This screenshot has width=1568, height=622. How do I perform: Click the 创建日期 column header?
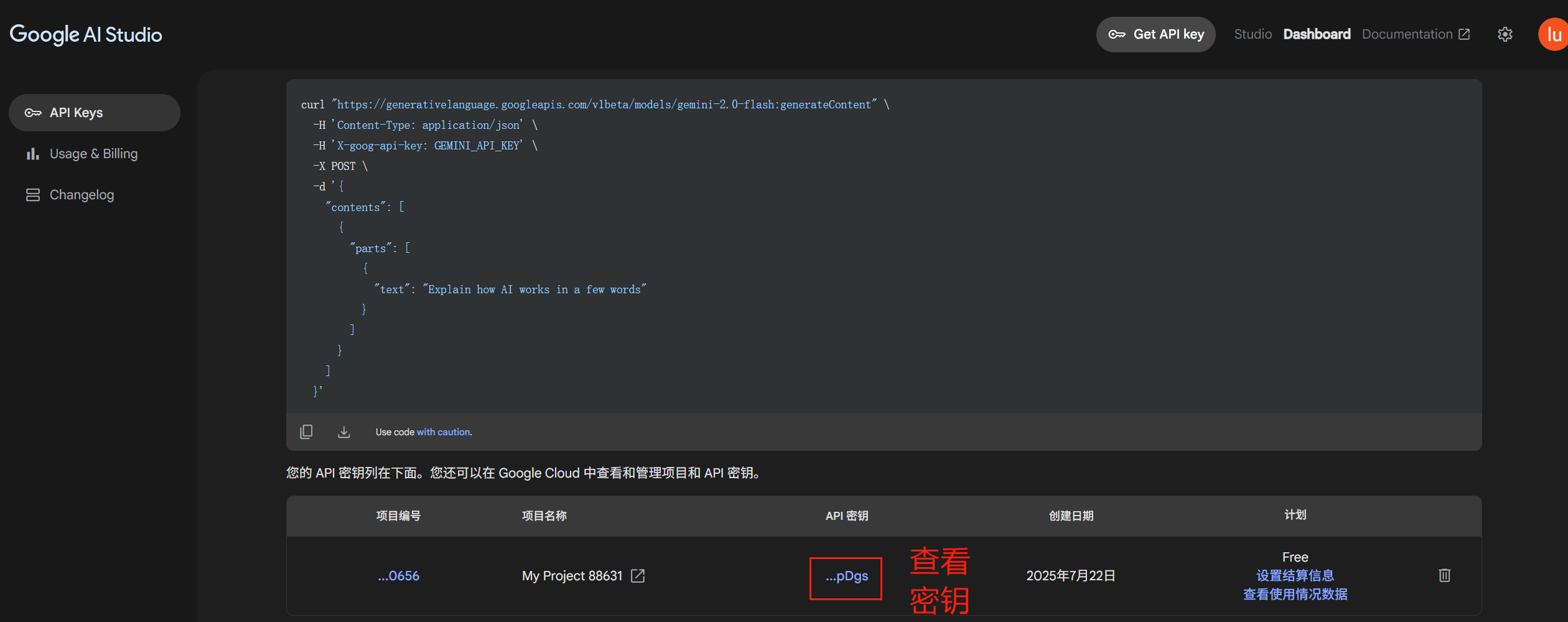(x=1071, y=516)
